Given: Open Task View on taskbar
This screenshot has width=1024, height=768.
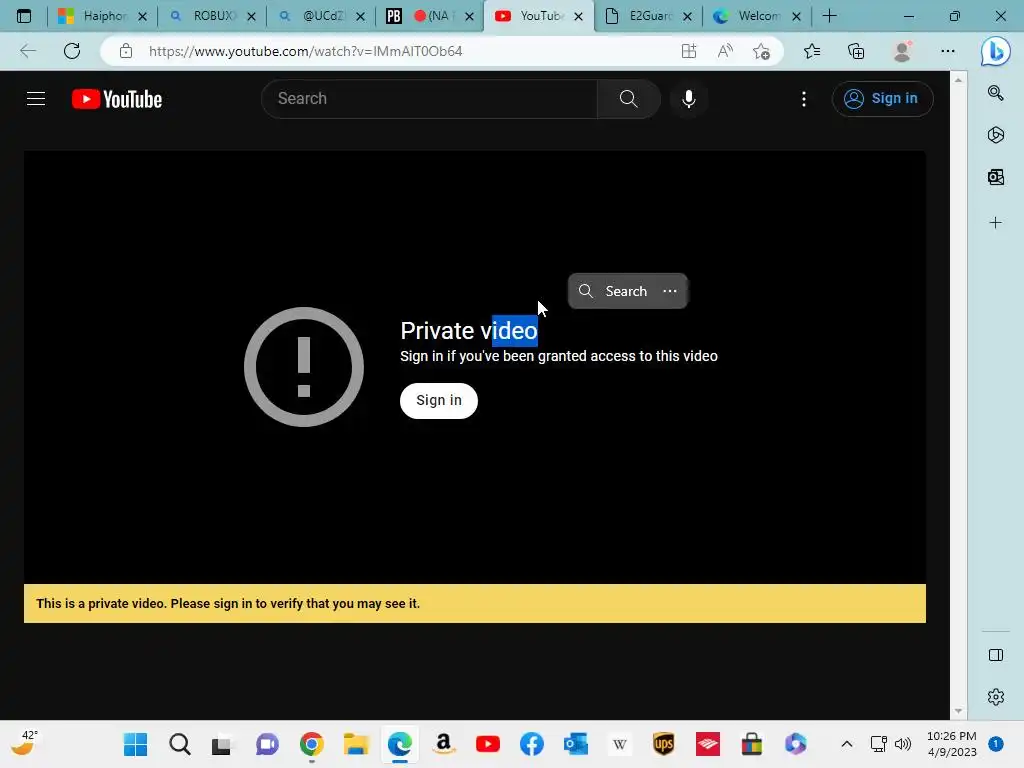Looking at the screenshot, I should [221, 744].
